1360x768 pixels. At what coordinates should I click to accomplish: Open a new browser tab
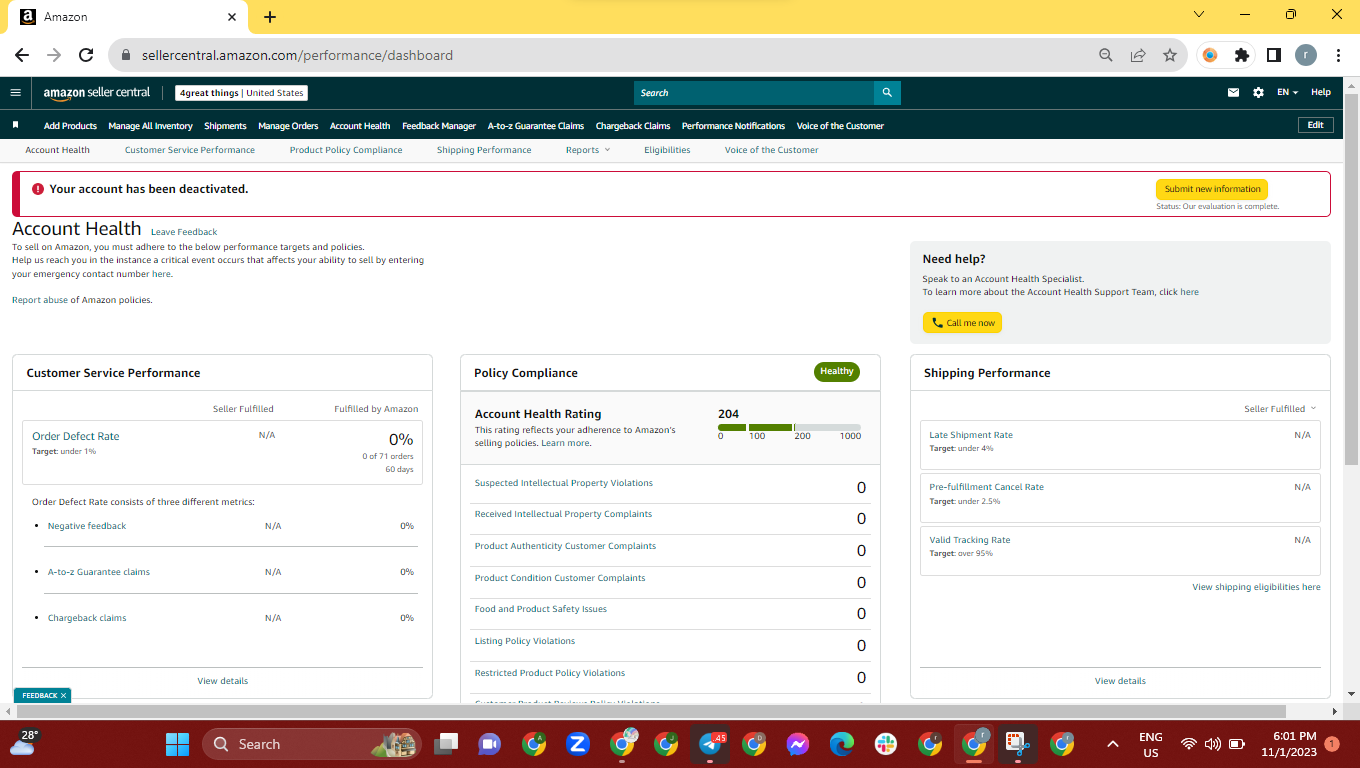pyautogui.click(x=270, y=17)
